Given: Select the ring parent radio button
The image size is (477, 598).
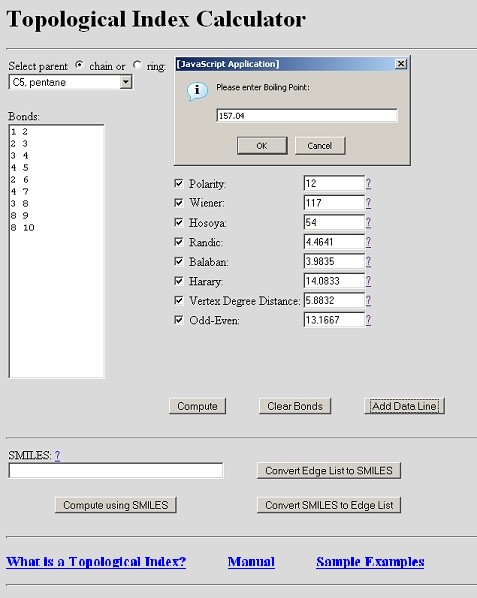Looking at the screenshot, I should pos(137,65).
